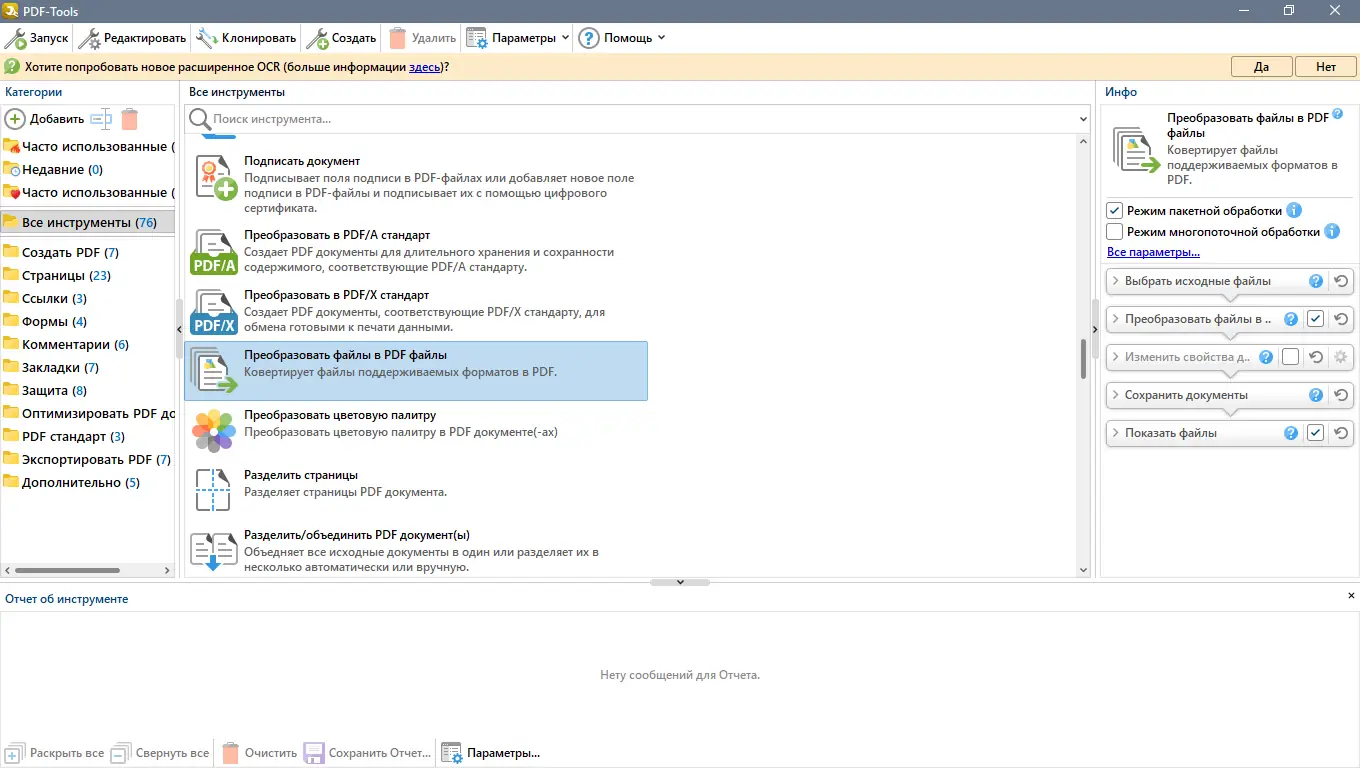This screenshot has height=768, width=1360.
Task: Click the Создать toolbar button
Action: (342, 38)
